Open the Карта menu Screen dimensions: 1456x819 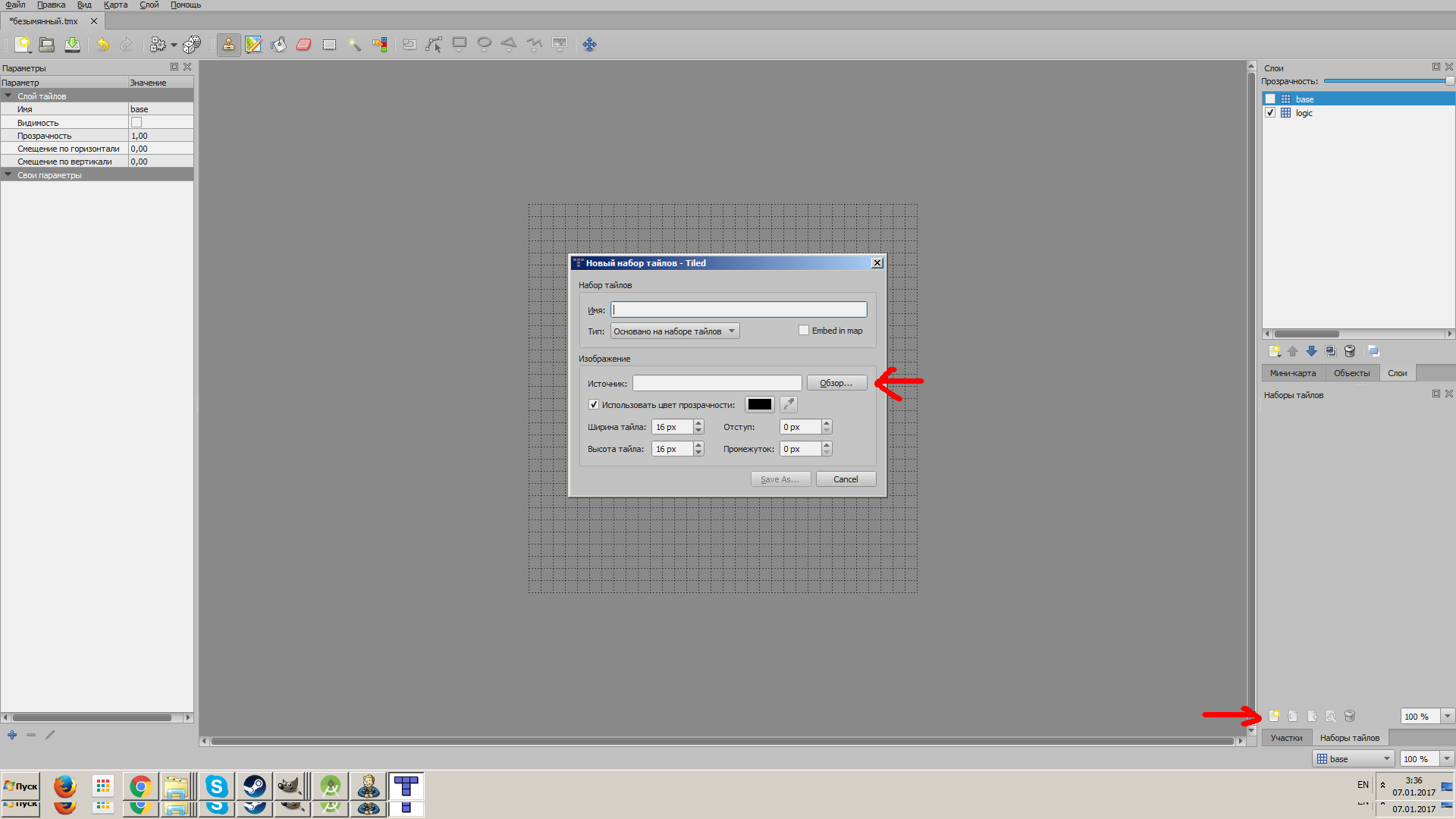click(115, 5)
